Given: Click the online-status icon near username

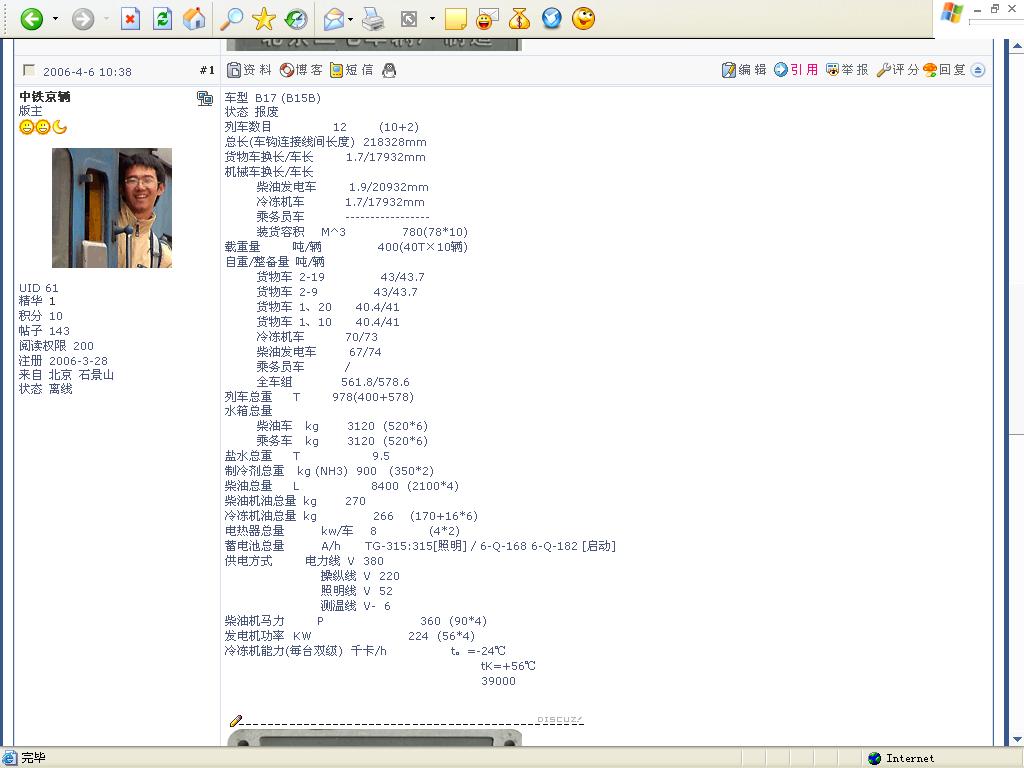Looking at the screenshot, I should click(204, 99).
